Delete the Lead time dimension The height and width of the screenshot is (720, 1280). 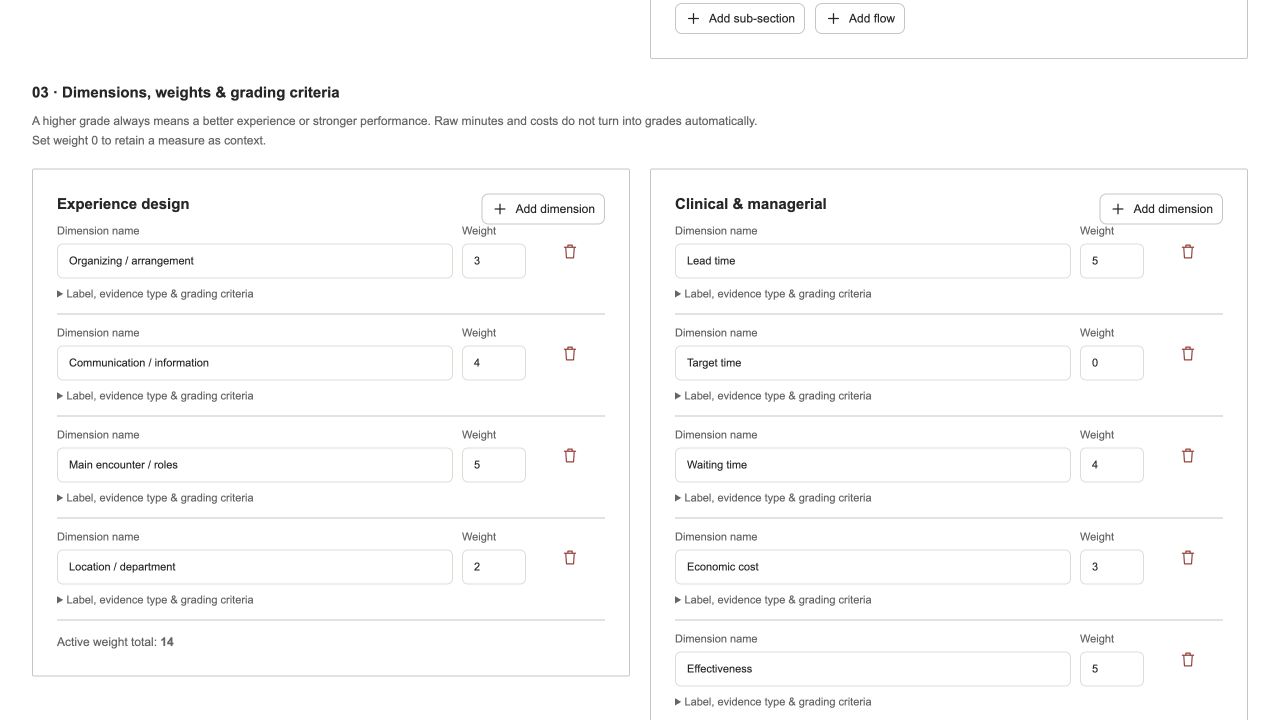(1188, 252)
